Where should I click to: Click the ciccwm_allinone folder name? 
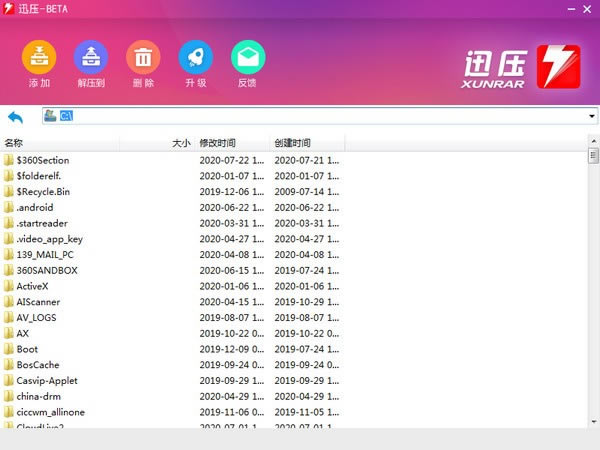51,412
